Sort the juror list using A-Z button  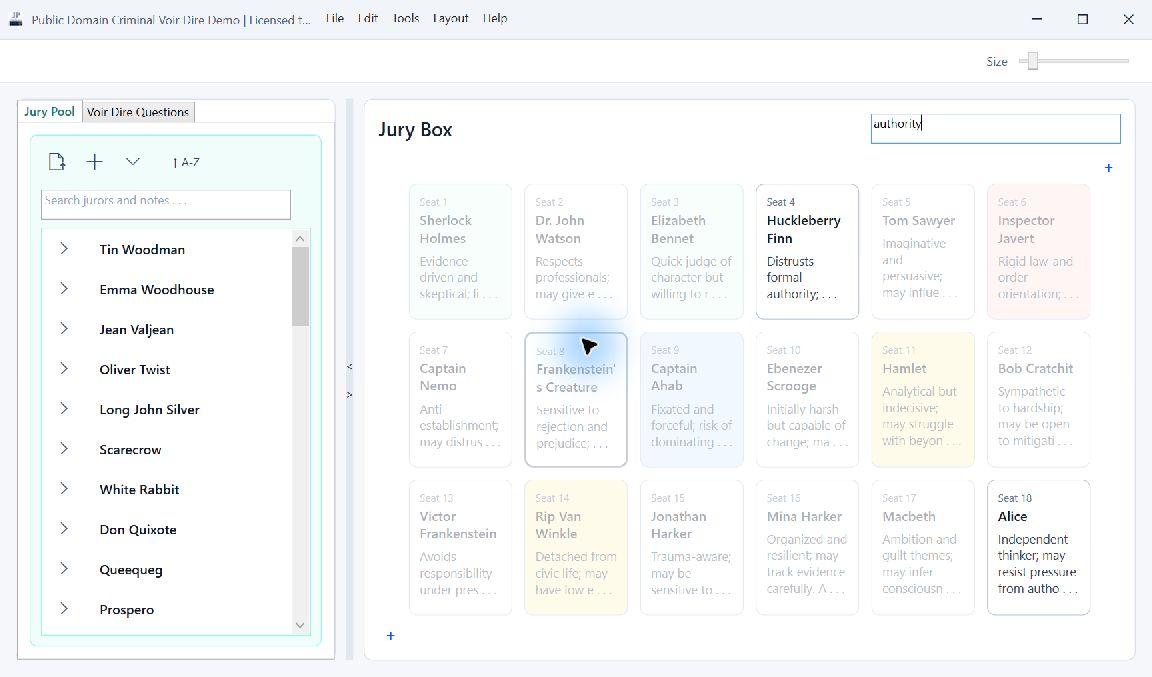[x=187, y=162]
